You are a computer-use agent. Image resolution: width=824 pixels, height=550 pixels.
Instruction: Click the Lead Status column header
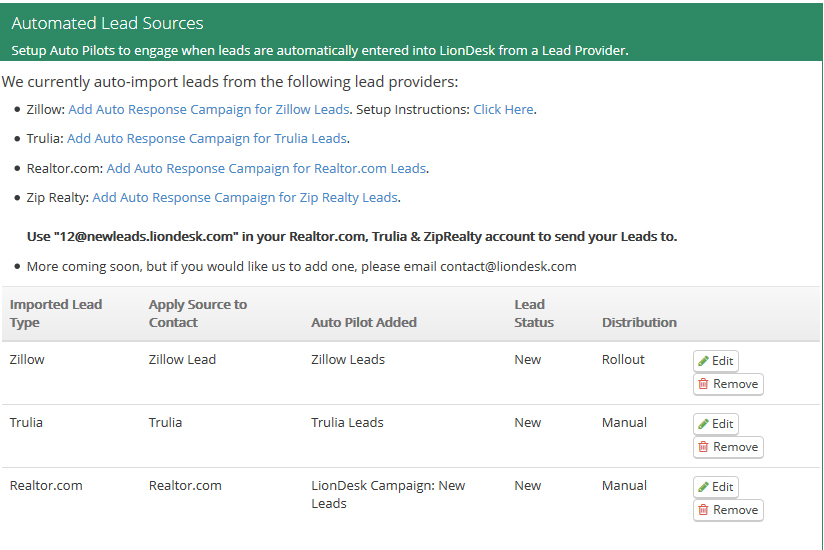pos(533,314)
